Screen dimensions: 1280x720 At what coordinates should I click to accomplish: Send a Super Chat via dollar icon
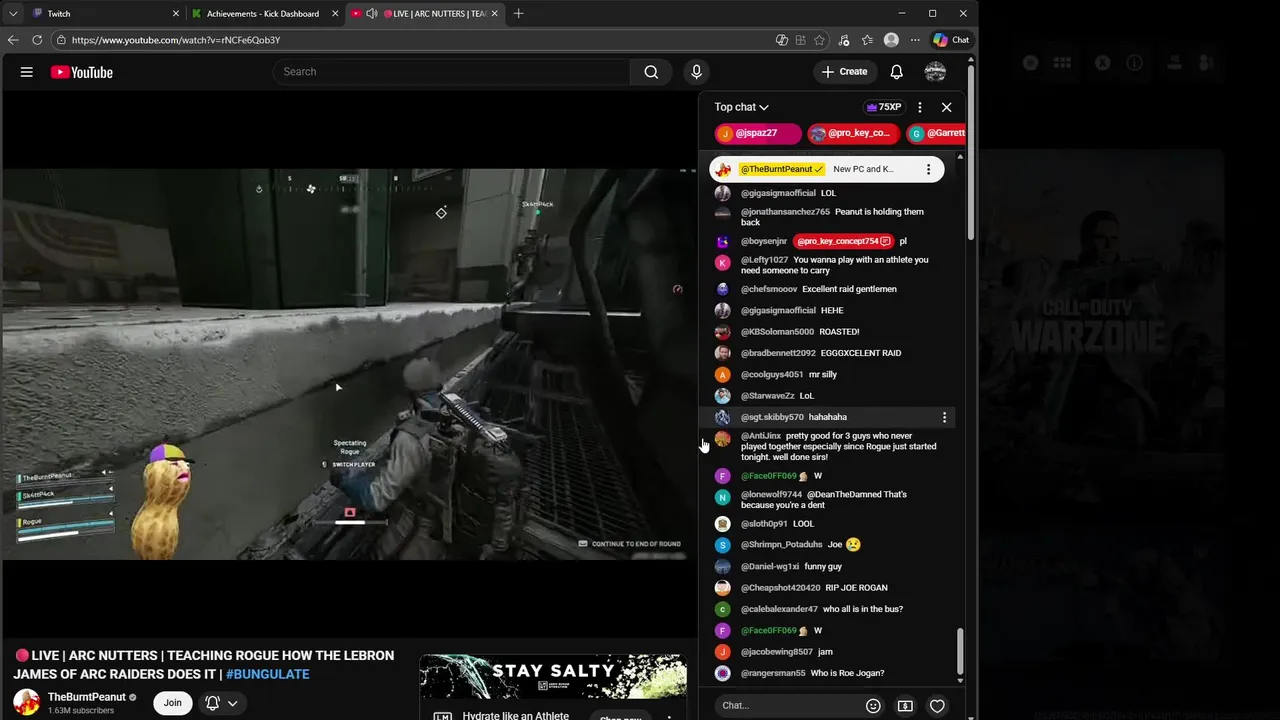tap(905, 706)
